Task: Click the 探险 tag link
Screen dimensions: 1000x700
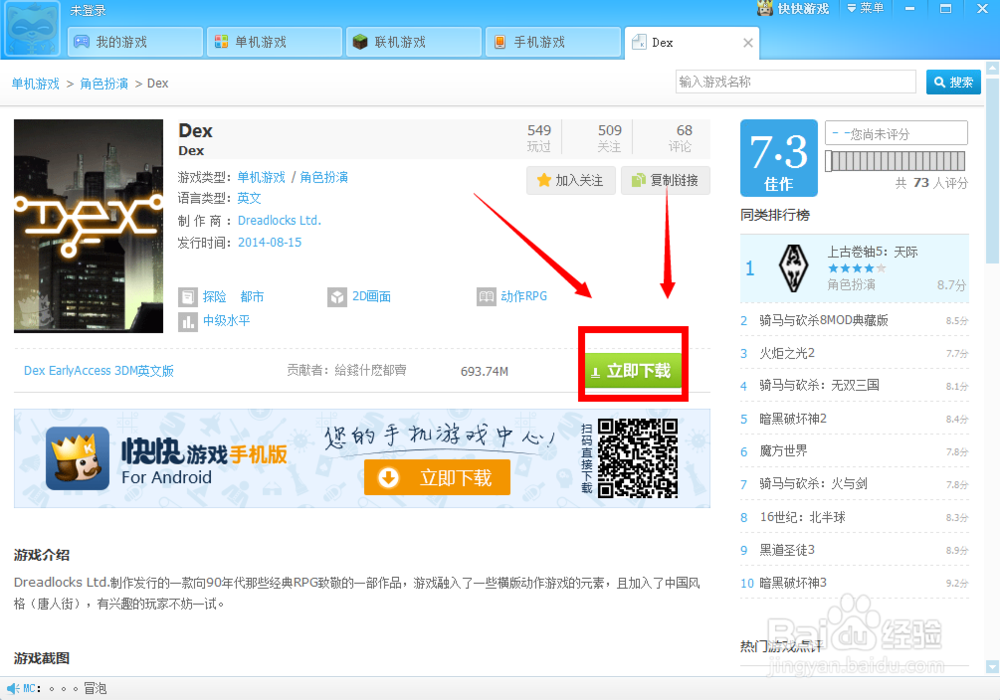Action: pos(214,296)
